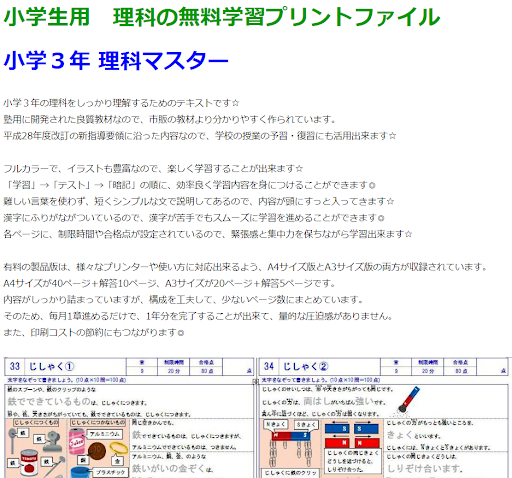Select the line starting A4サイズが40ページ
Viewport: 512px width, 478px height.
pyautogui.click(x=170, y=283)
